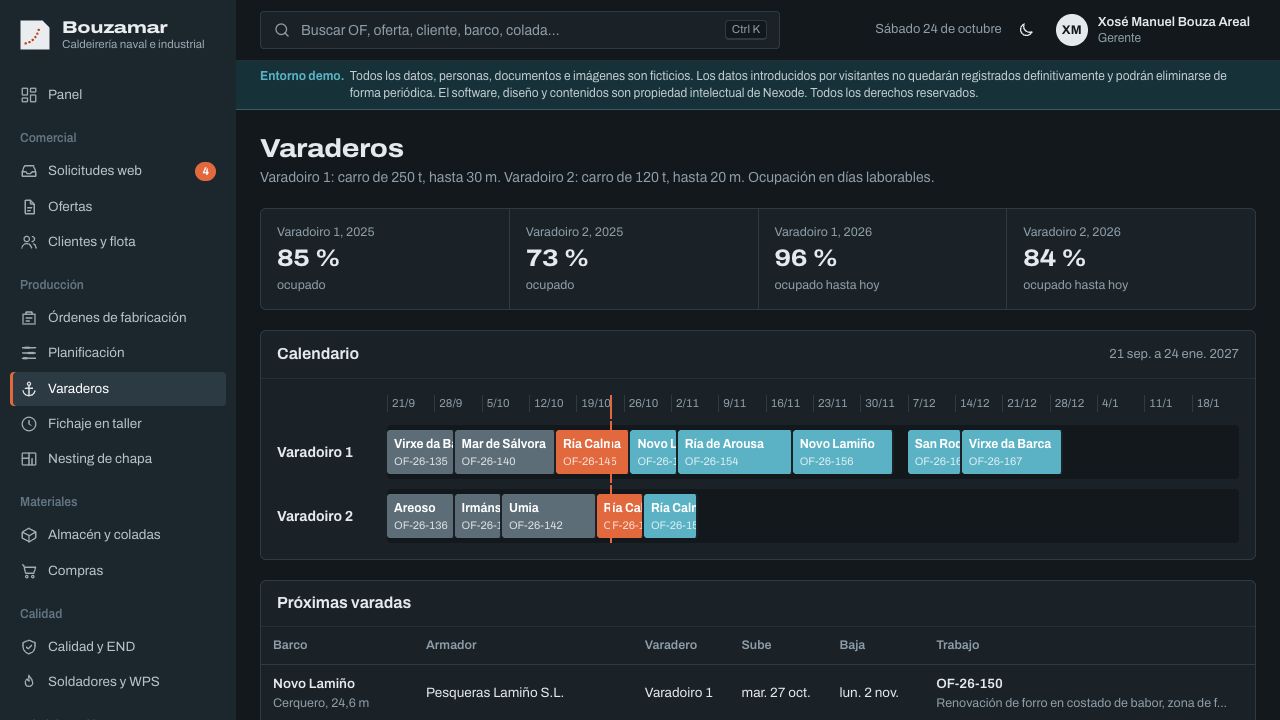The width and height of the screenshot is (1280, 720).
Task: Click the Clientes y flota people icon
Action: click(29, 242)
